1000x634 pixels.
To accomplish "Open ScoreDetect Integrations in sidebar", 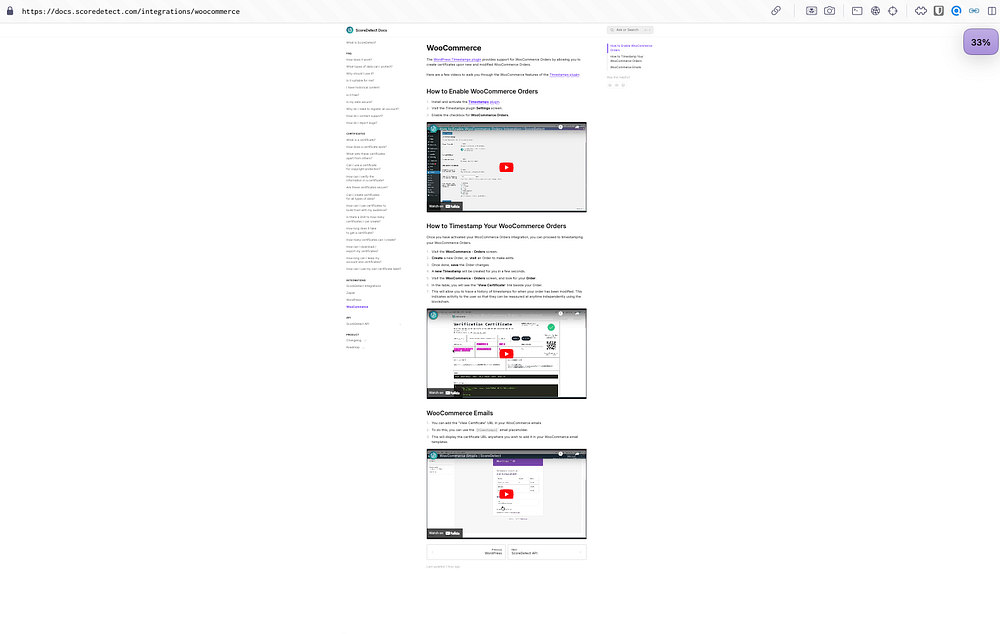I will [x=364, y=286].
